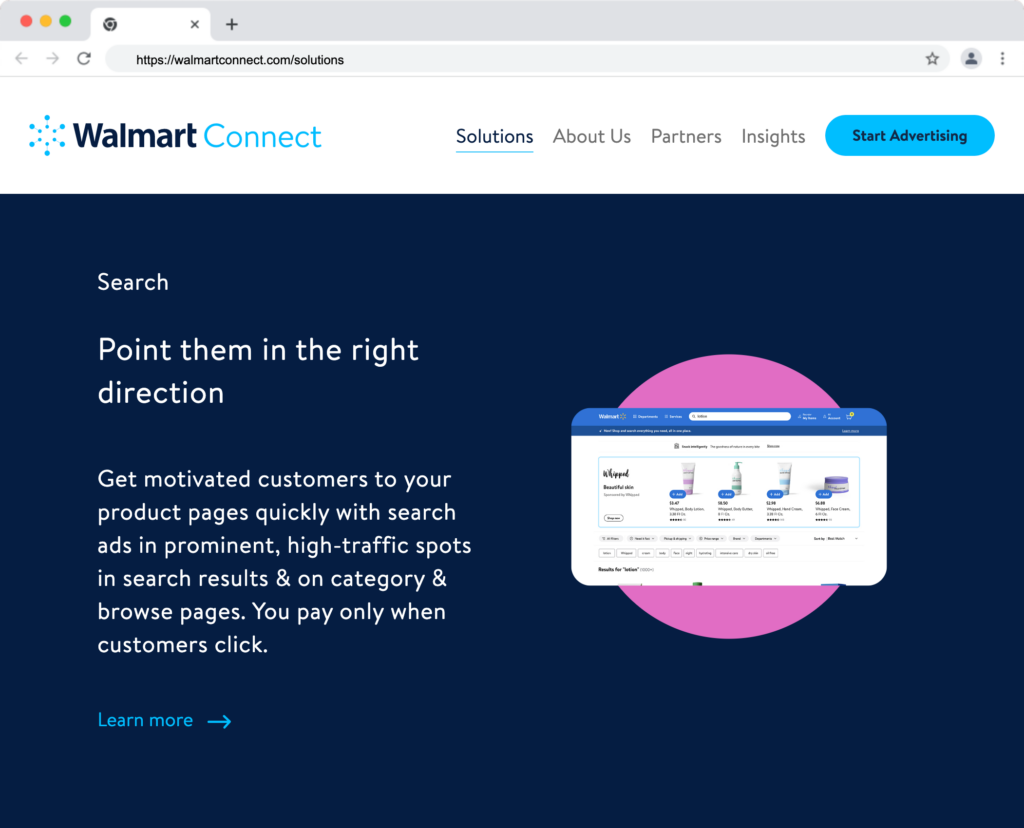This screenshot has width=1024, height=828.
Task: Click the 'Search' section heading
Action: click(133, 282)
